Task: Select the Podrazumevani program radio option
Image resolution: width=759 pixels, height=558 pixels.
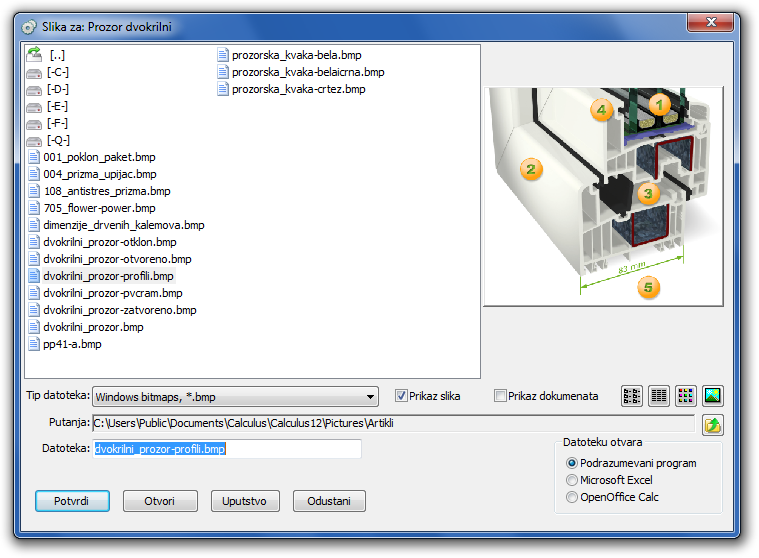Action: [572, 463]
